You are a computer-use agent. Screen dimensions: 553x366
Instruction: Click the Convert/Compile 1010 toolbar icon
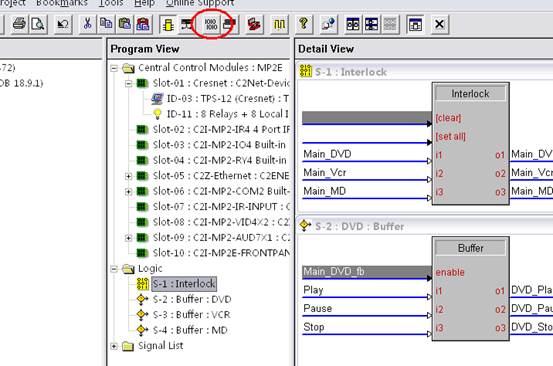pyautogui.click(x=211, y=24)
